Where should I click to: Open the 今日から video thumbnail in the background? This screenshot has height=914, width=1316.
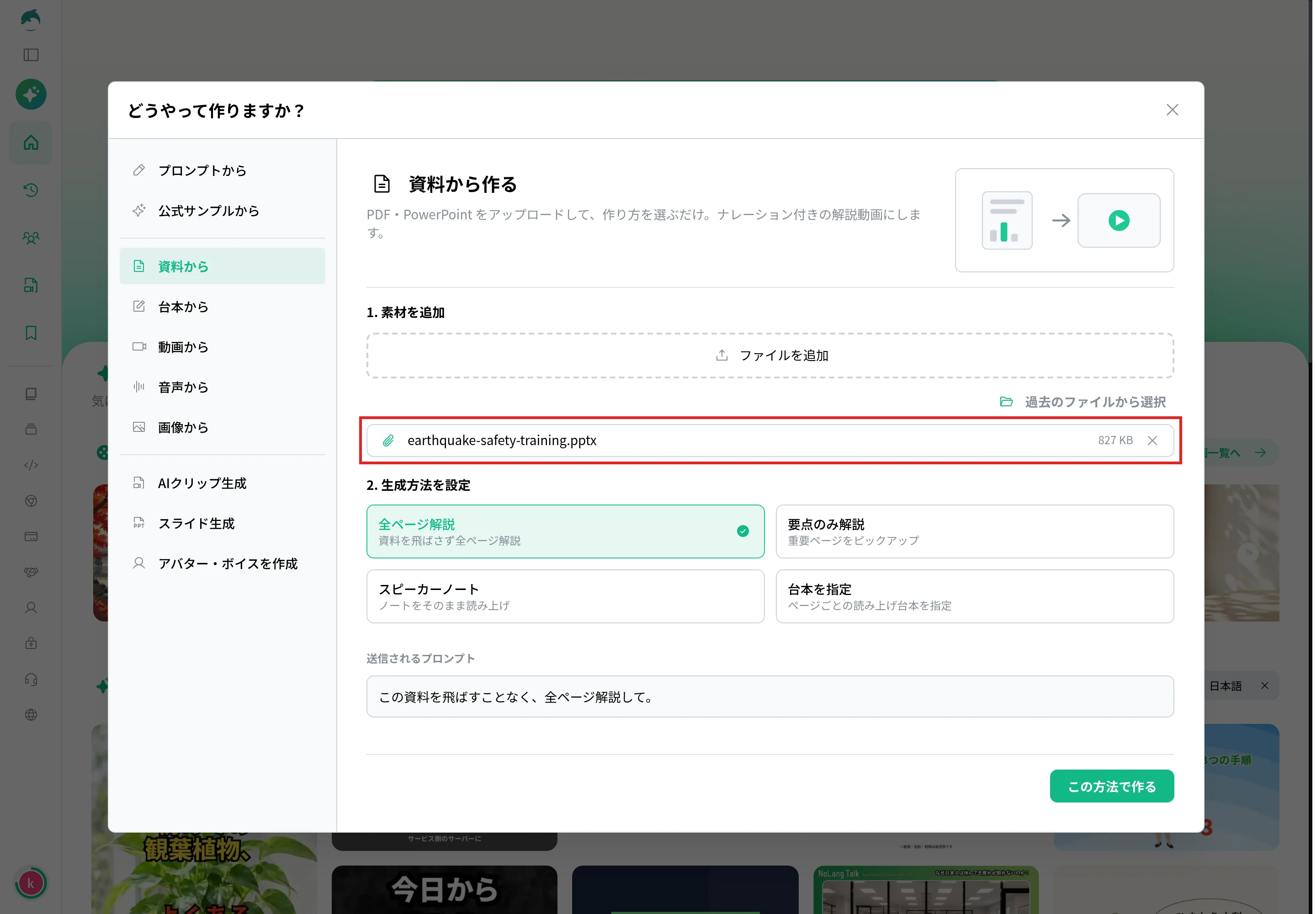[445, 889]
